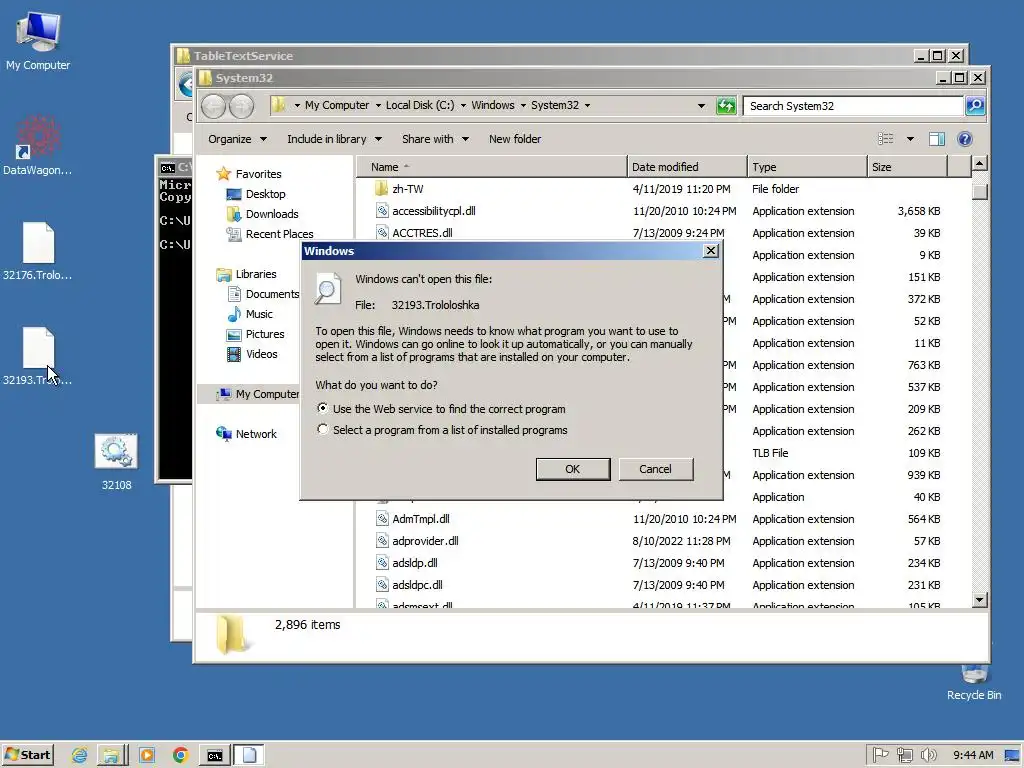Viewport: 1024px width, 768px height.
Task: Click the scrollbar down arrow in file list
Action: (980, 600)
